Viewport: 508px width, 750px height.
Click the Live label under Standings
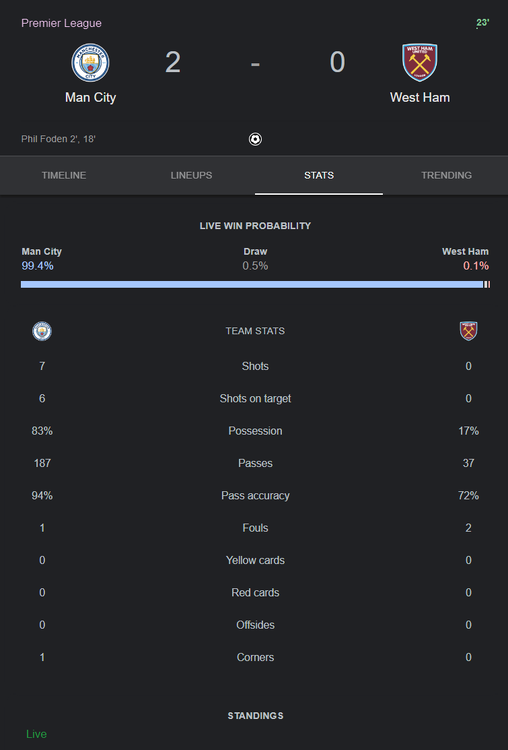pyautogui.click(x=36, y=734)
